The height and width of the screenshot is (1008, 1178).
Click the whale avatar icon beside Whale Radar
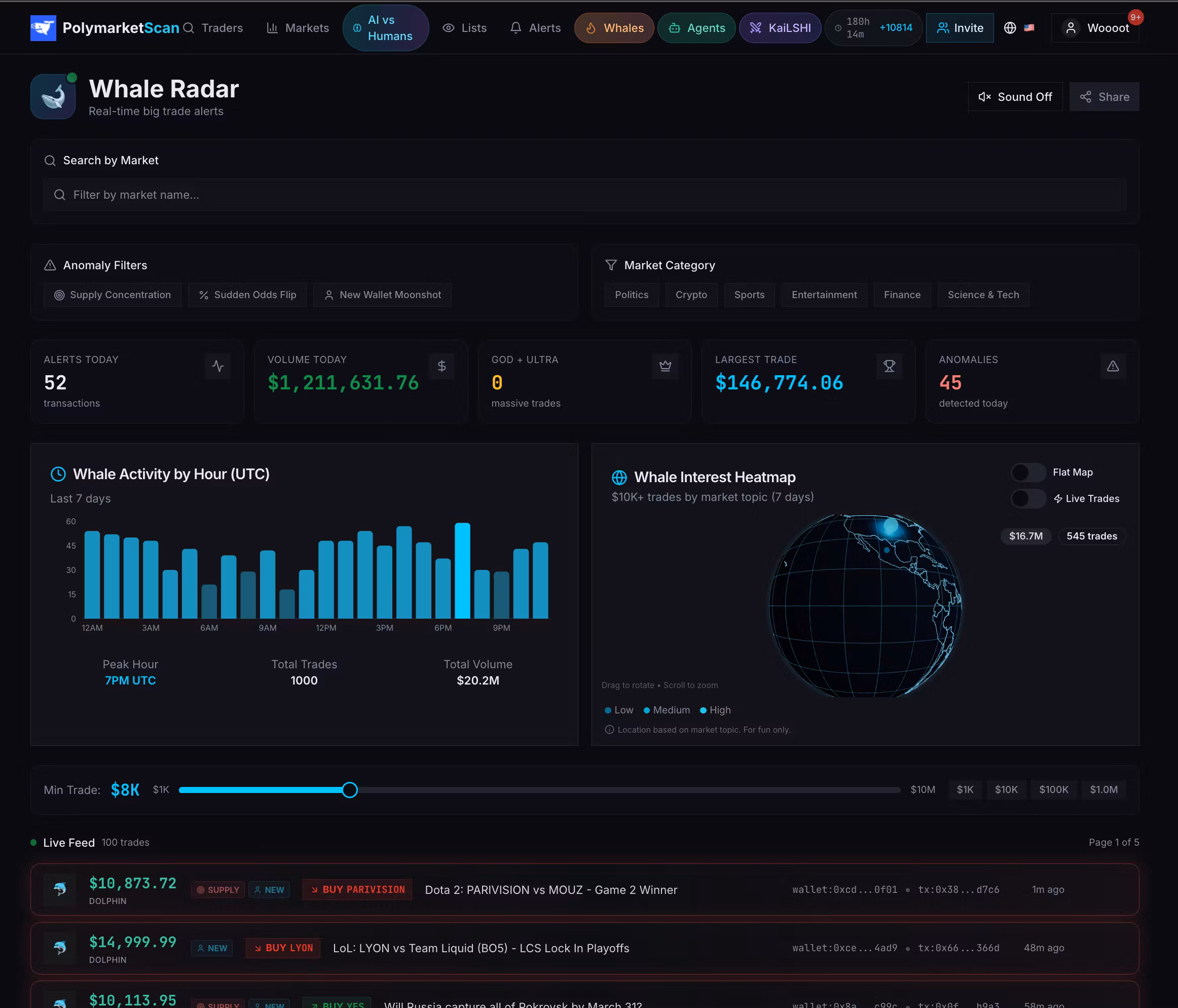tap(53, 97)
